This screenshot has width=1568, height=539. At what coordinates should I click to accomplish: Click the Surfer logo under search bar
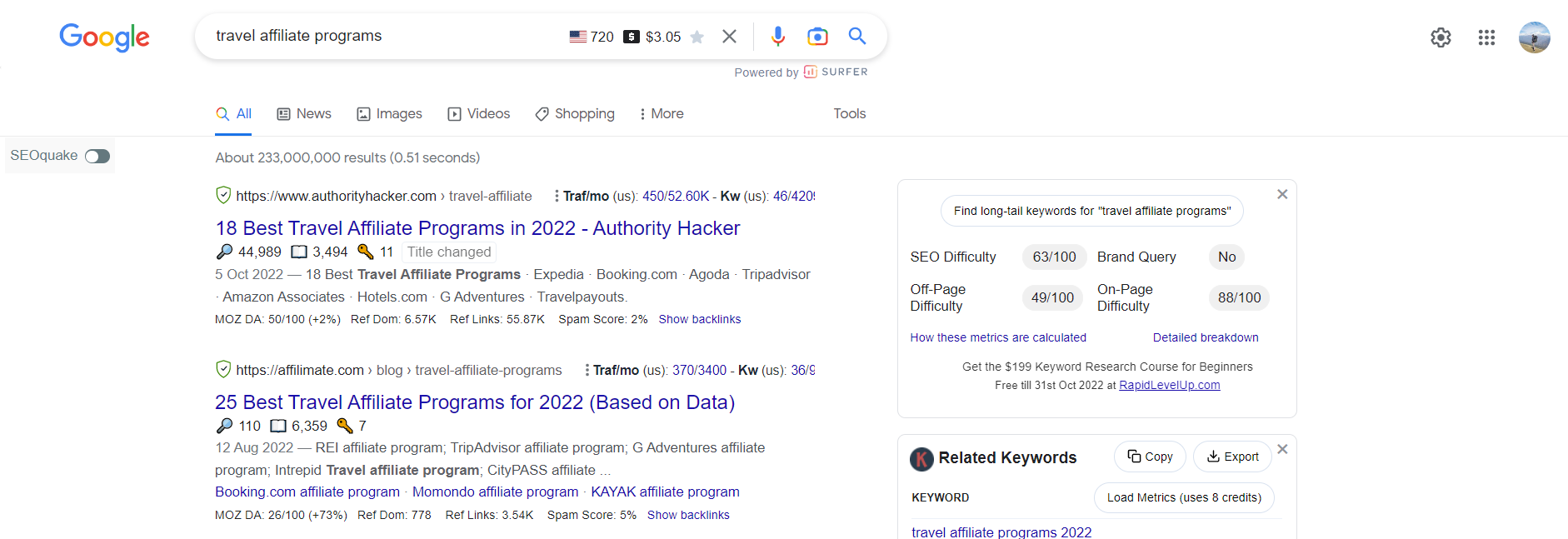(x=836, y=72)
